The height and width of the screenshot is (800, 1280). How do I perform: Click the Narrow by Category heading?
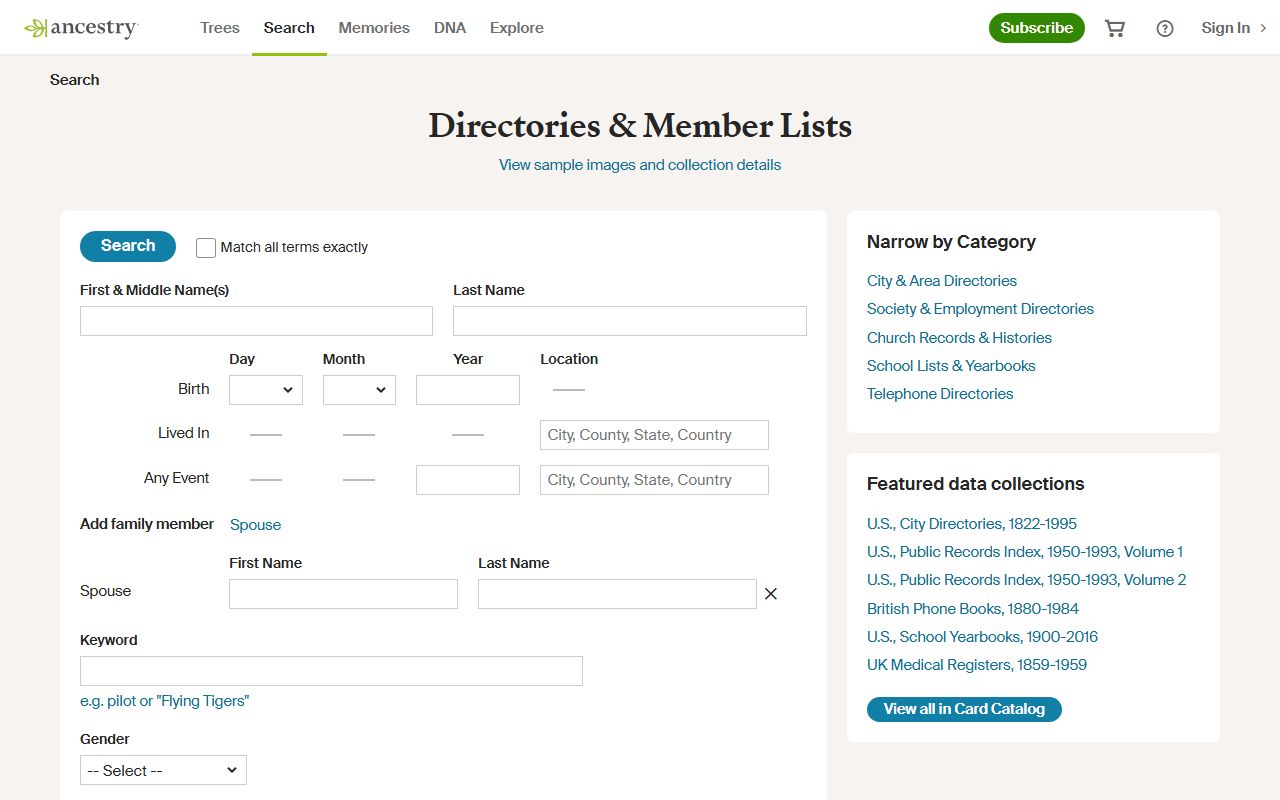[x=951, y=242]
